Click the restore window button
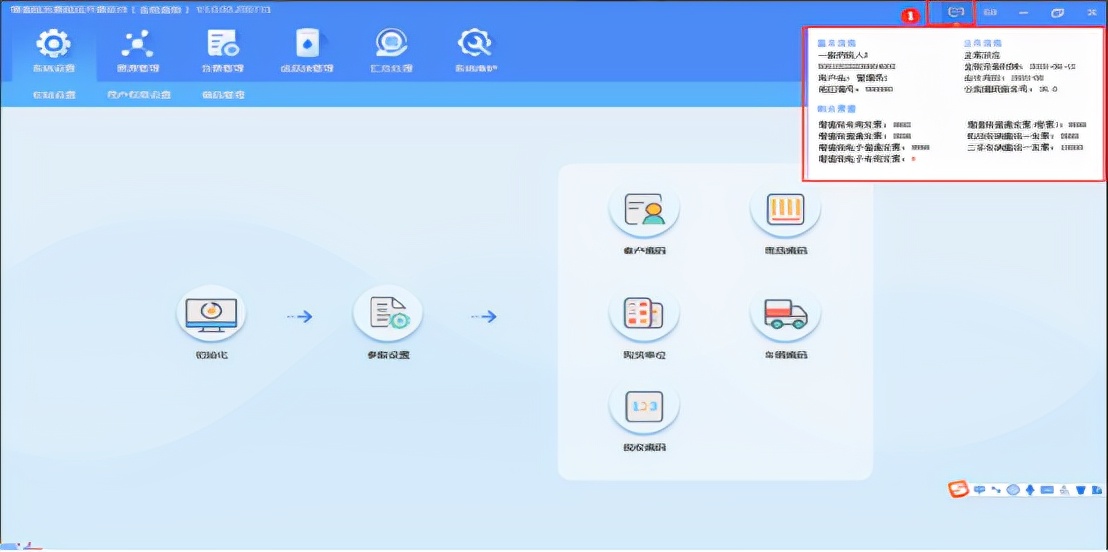This screenshot has width=1108, height=552. pyautogui.click(x=1058, y=13)
